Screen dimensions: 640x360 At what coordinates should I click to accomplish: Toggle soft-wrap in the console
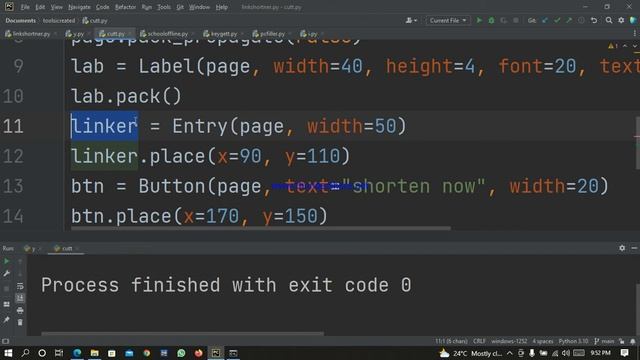pos(20,287)
